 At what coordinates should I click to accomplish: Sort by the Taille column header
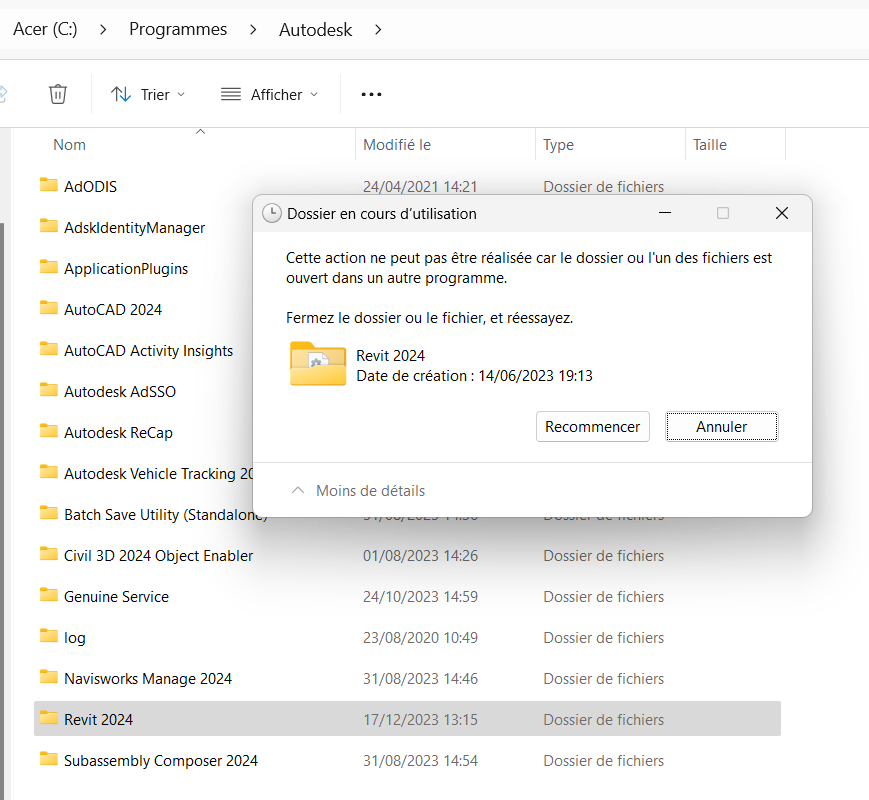pos(709,145)
